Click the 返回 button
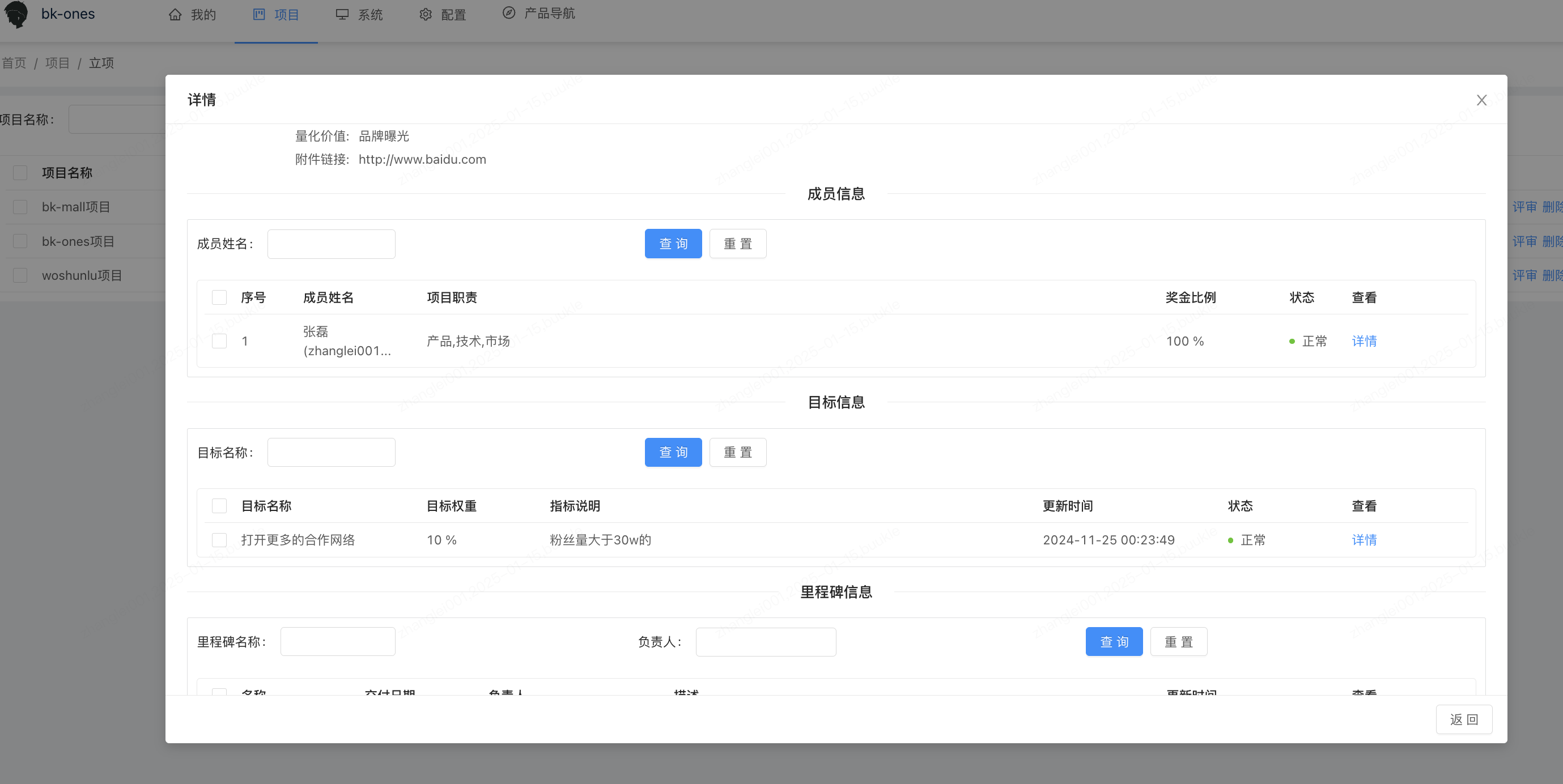The image size is (1563, 784). point(1463,720)
